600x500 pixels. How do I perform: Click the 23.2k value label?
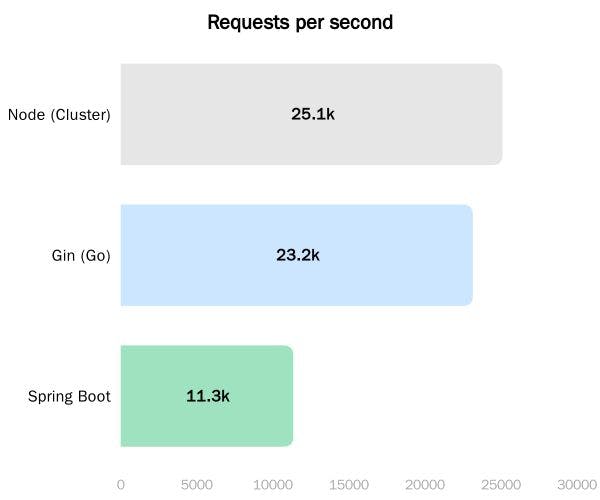[x=297, y=255]
